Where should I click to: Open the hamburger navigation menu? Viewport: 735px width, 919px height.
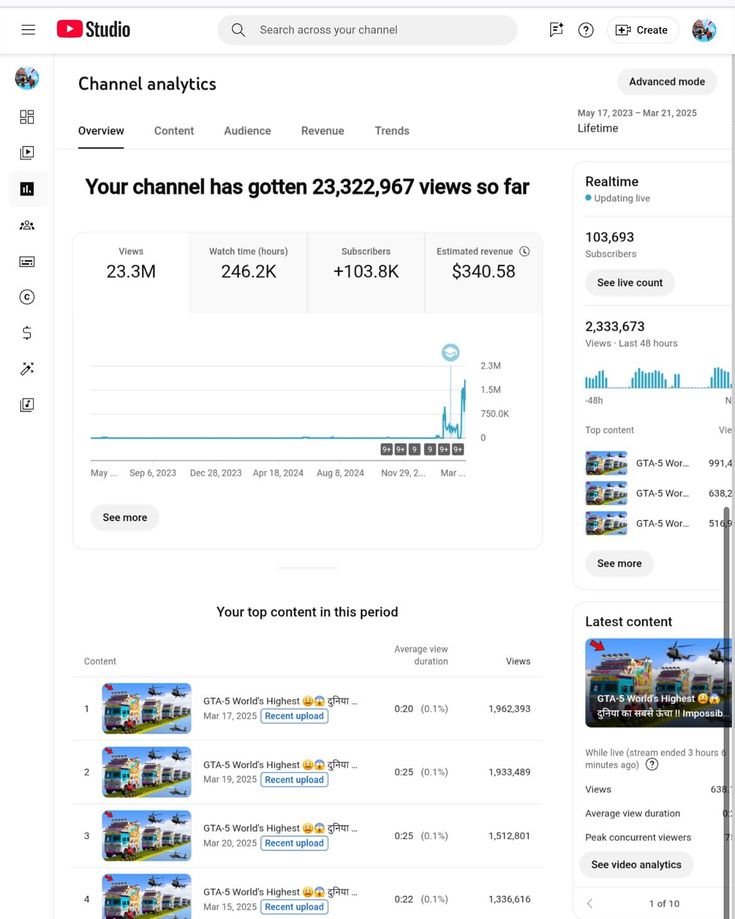pyautogui.click(x=28, y=30)
